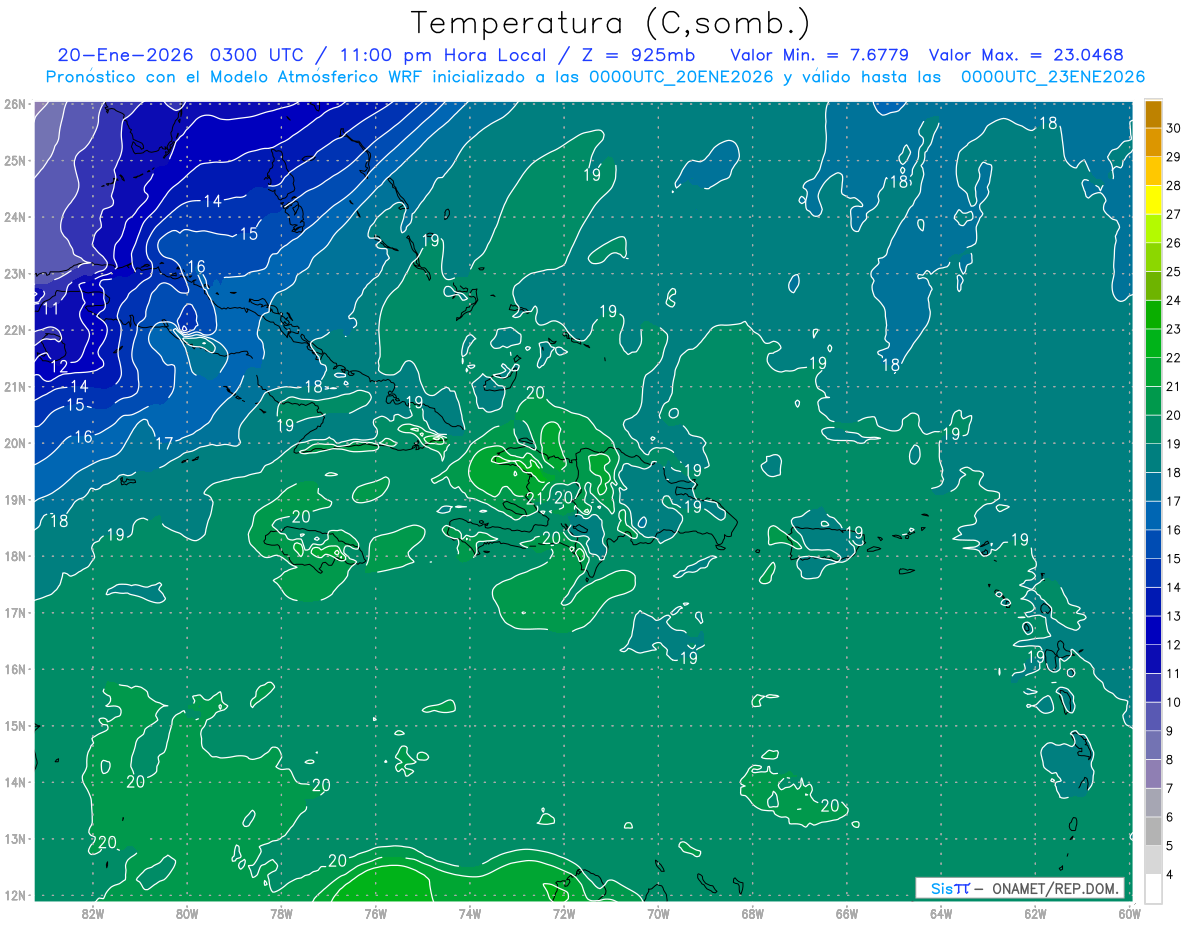Click the '12N' latitude axis label

point(15,895)
